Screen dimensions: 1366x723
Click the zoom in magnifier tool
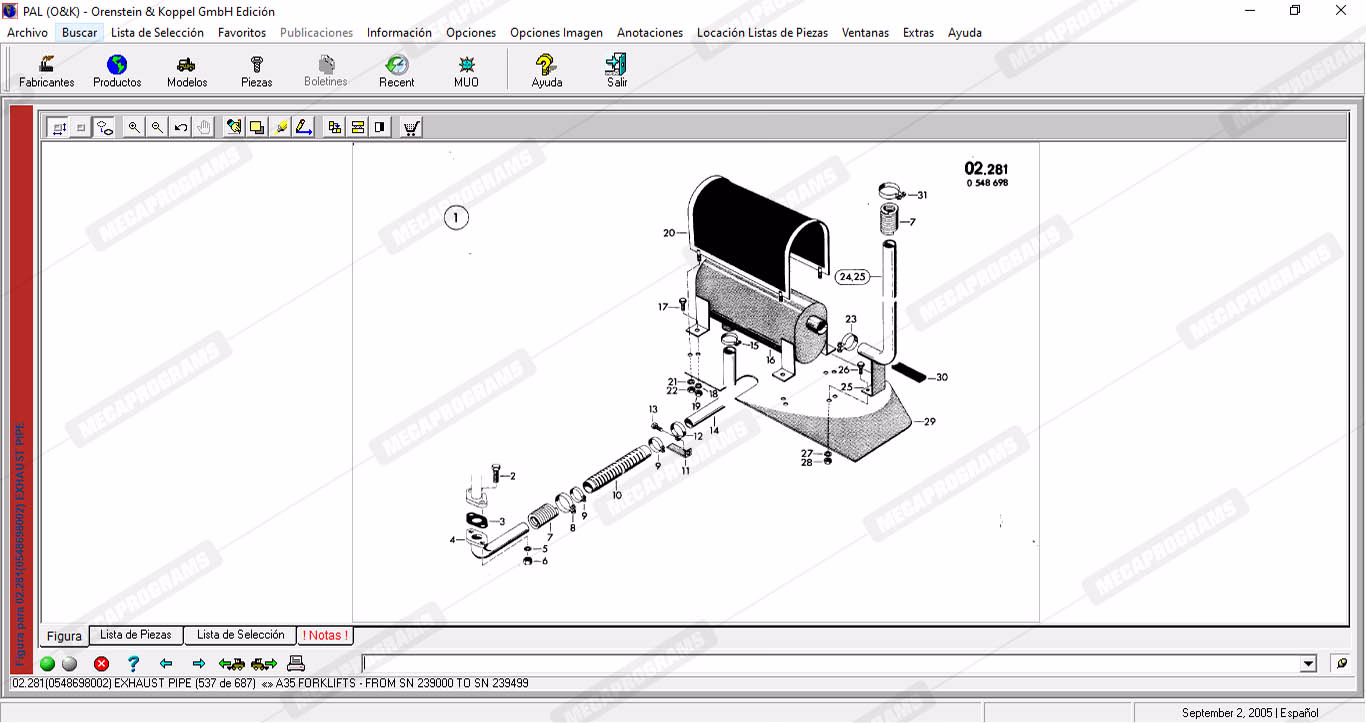point(134,127)
